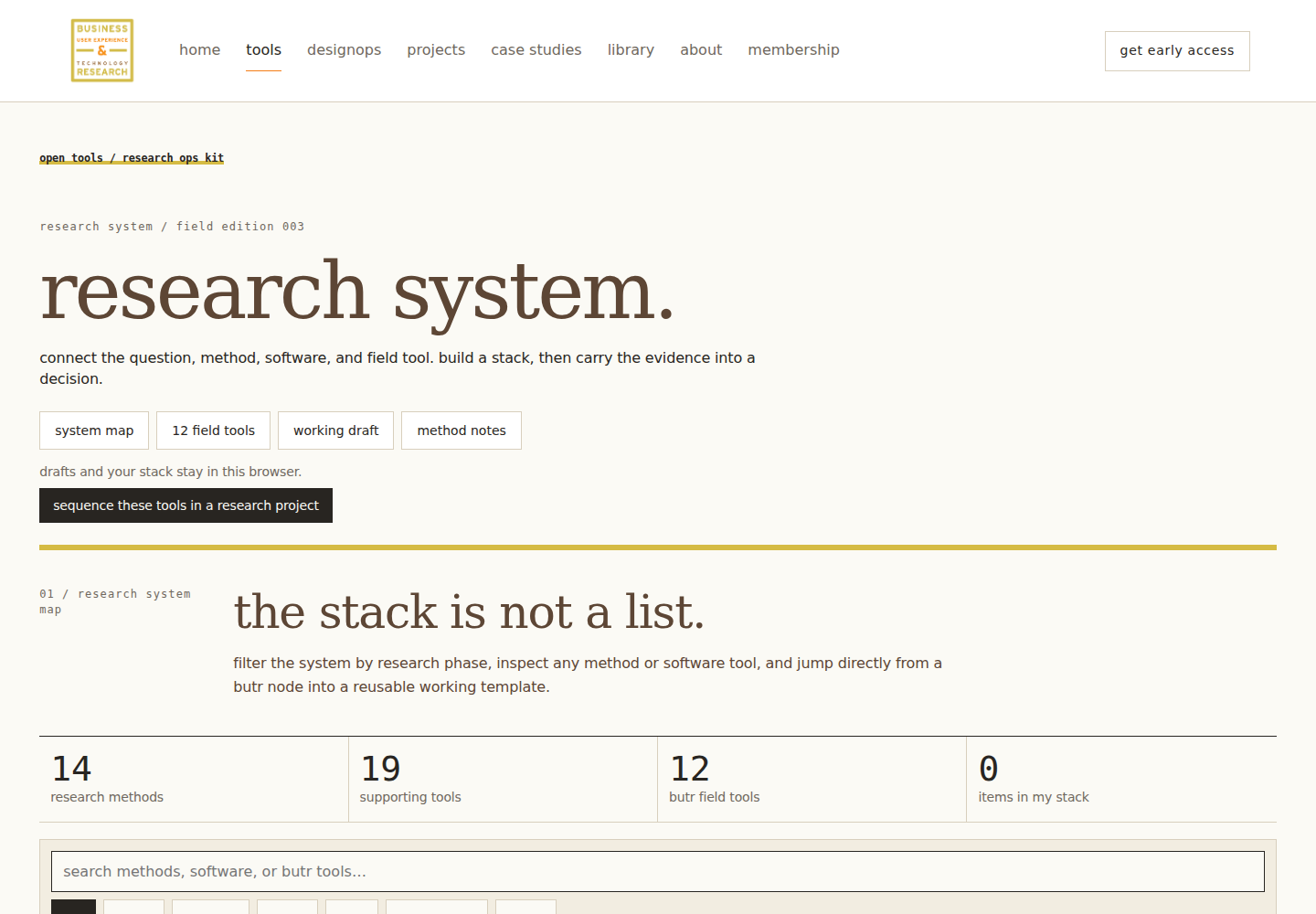This screenshot has height=914, width=1316.
Task: Go to membership page
Action: 793,49
